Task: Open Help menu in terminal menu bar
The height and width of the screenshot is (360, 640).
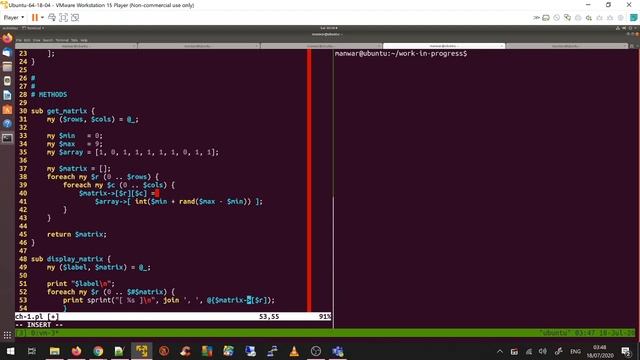Action: 84,40
